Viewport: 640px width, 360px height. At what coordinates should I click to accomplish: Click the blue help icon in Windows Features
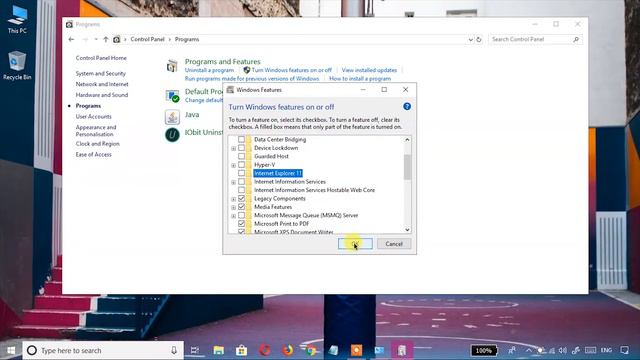pos(407,107)
